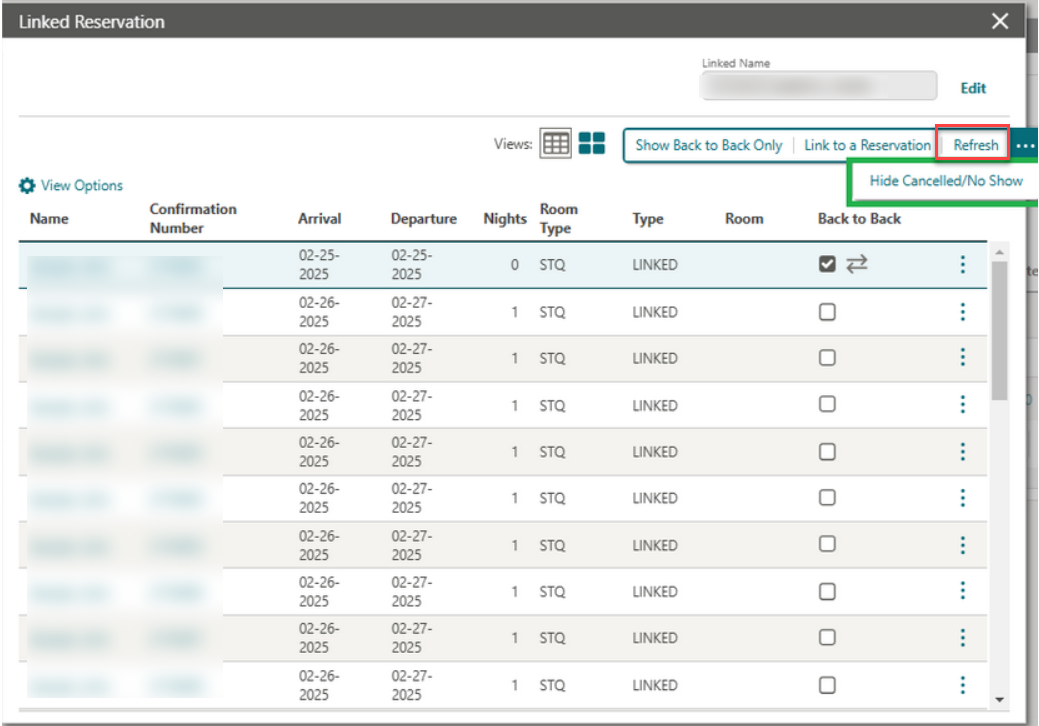Choose Hide Cancelled/No Show from the menu
Image resolution: width=1039 pixels, height=726 pixels.
[946, 181]
